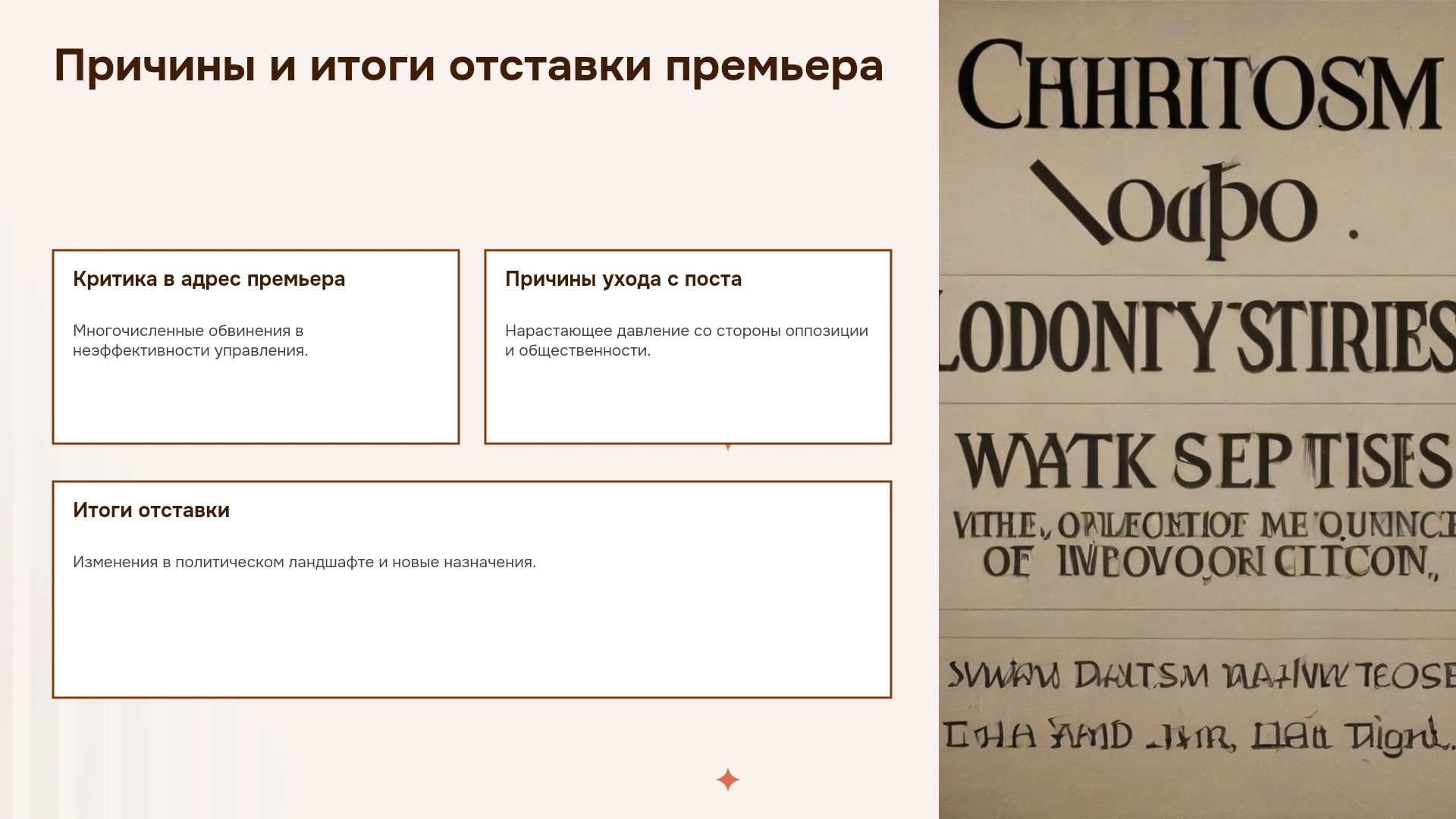
Task: Click the text "Многочисленные обвинения в неэффективности управления"
Action: 190,340
